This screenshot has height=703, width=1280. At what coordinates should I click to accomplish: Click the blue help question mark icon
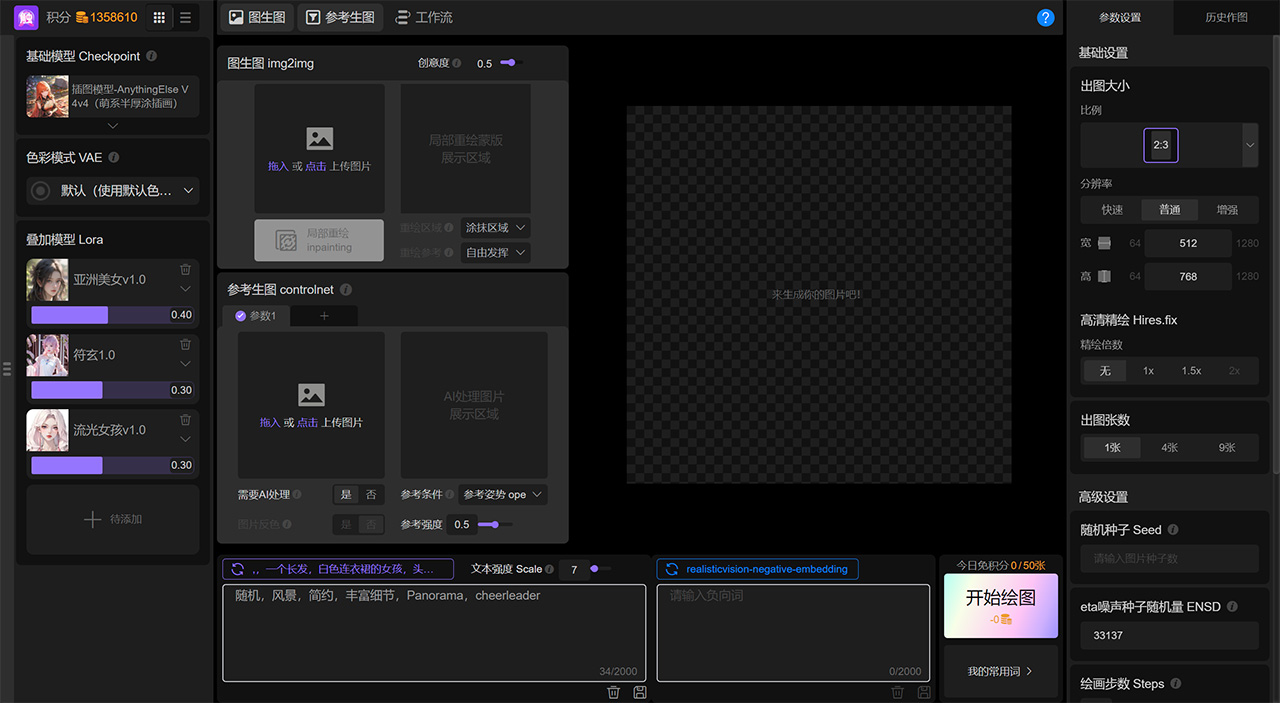[x=1046, y=18]
